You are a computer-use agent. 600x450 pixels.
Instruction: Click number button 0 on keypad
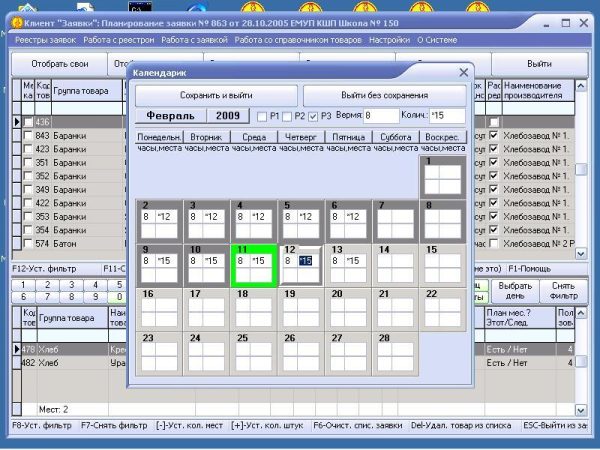[x=119, y=297]
